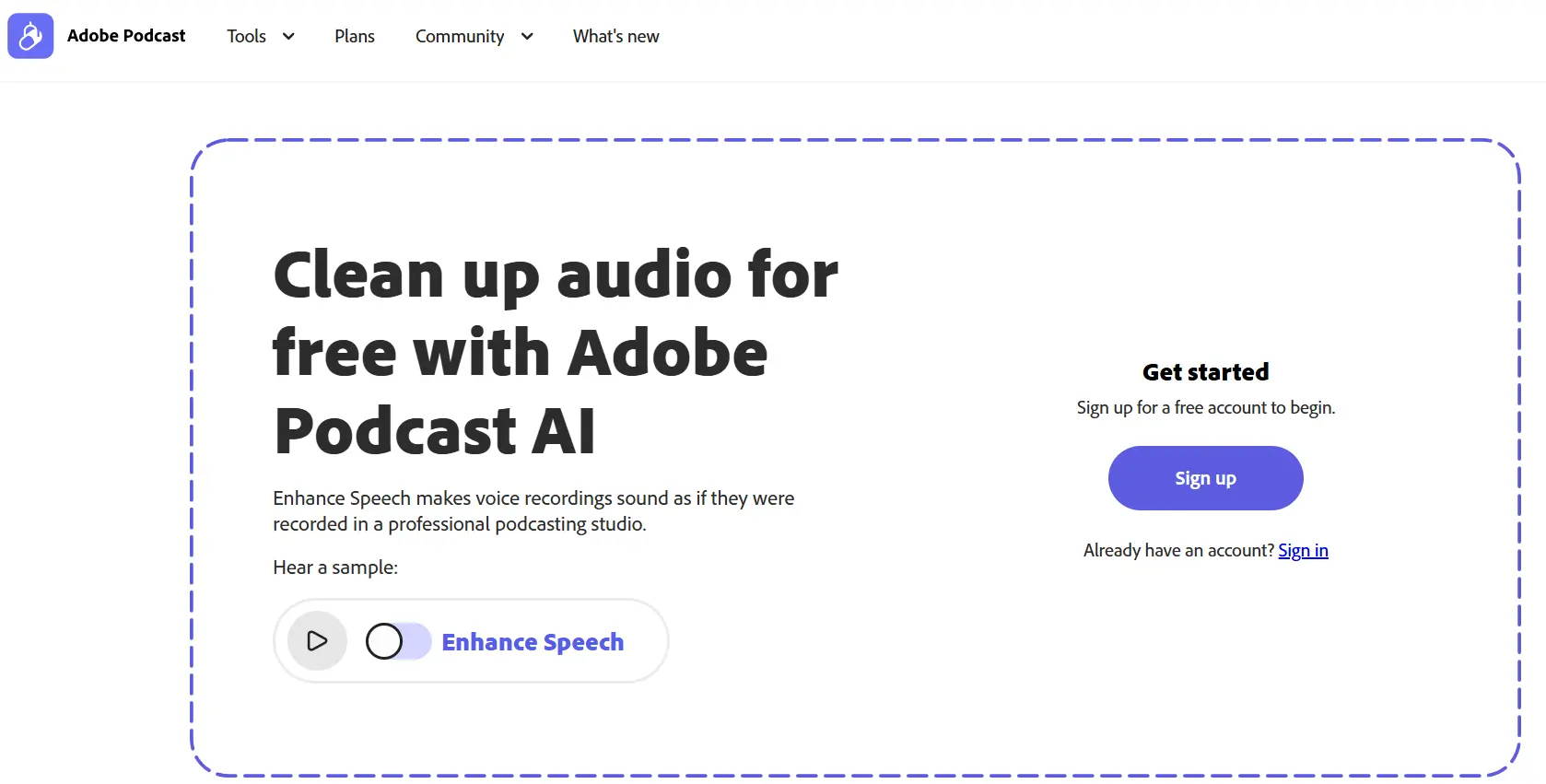Screen dimensions: 1546x784
Task: Open the Tools dropdown
Action: click(260, 36)
